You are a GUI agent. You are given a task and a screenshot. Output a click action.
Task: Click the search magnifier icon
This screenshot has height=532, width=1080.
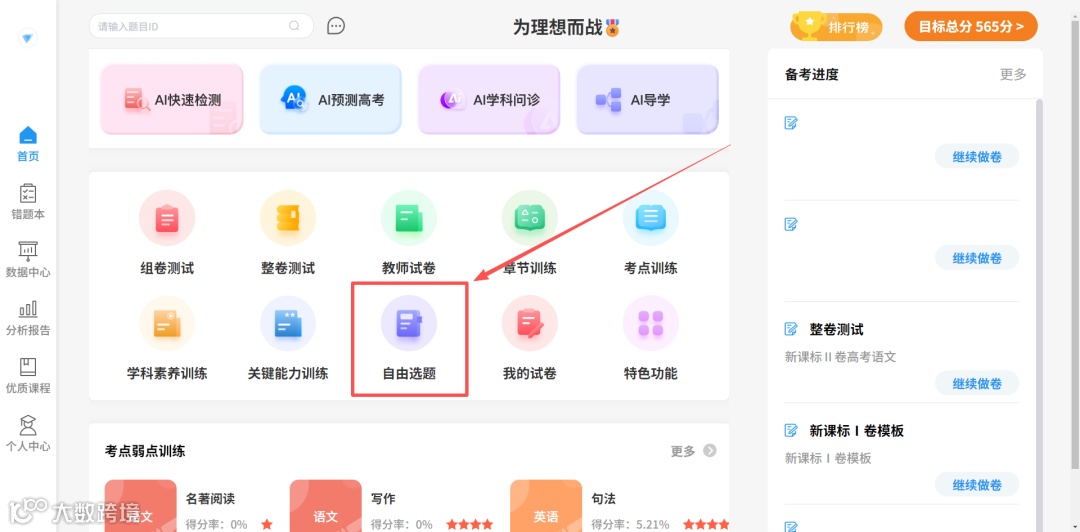point(294,26)
